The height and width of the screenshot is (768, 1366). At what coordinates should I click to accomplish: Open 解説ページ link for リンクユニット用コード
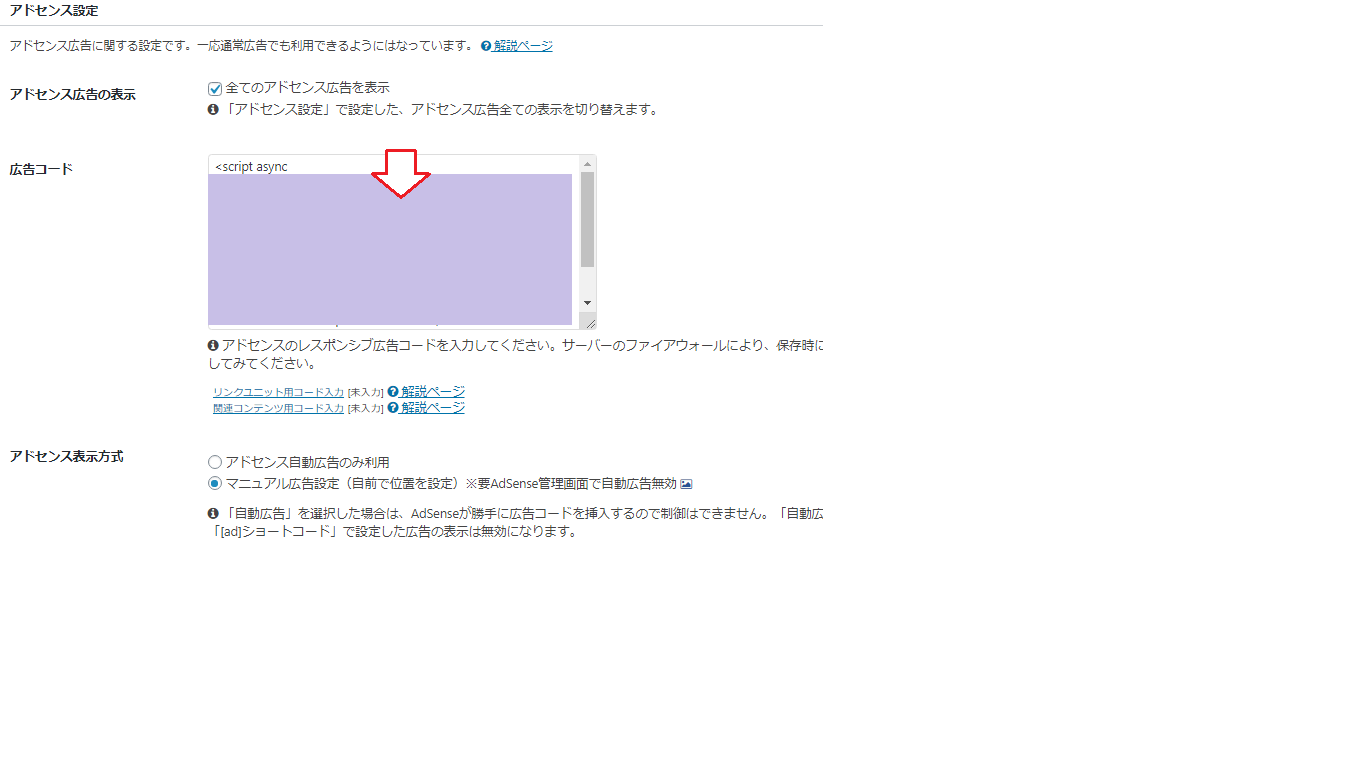pos(433,392)
